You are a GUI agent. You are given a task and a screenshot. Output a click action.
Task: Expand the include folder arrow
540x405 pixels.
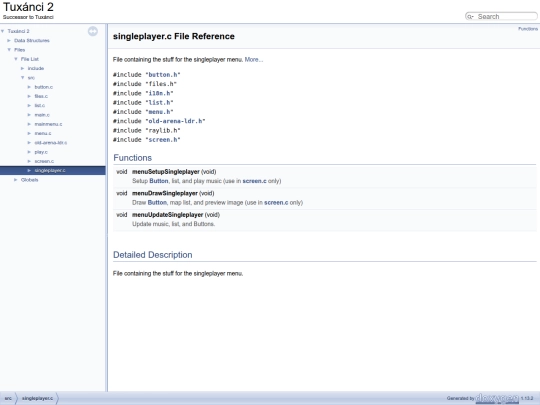click(x=22, y=69)
